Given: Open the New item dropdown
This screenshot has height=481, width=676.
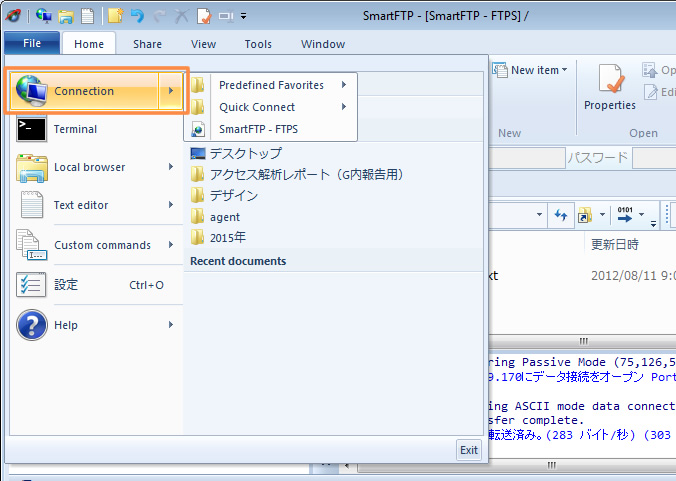Looking at the screenshot, I should click(538, 70).
